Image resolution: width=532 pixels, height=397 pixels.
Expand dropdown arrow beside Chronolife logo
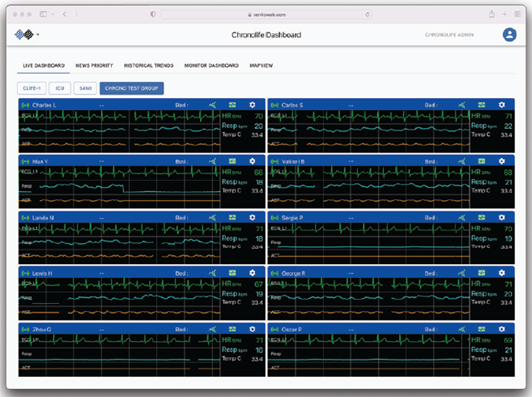tap(38, 35)
